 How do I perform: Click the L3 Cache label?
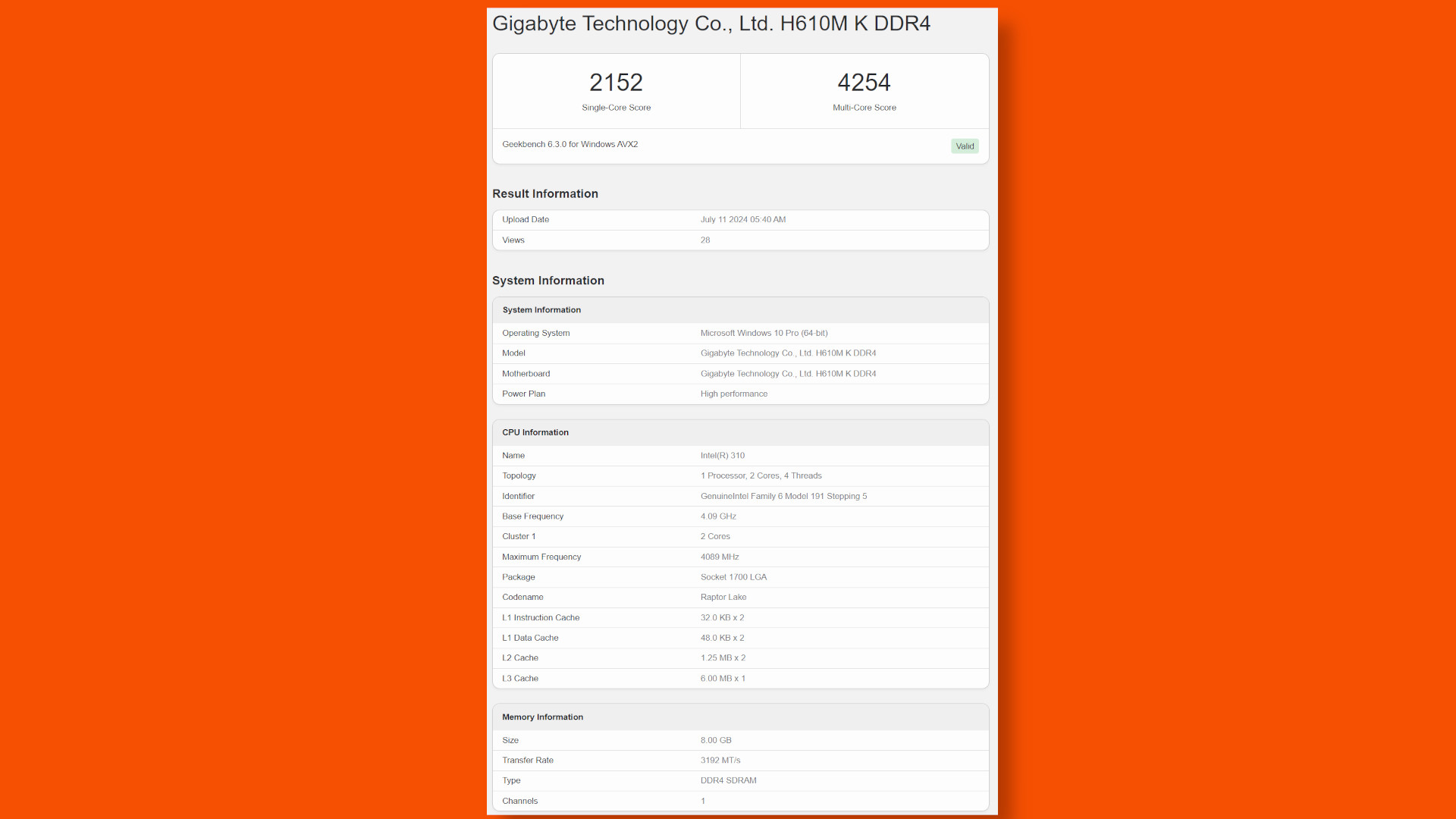pos(520,679)
